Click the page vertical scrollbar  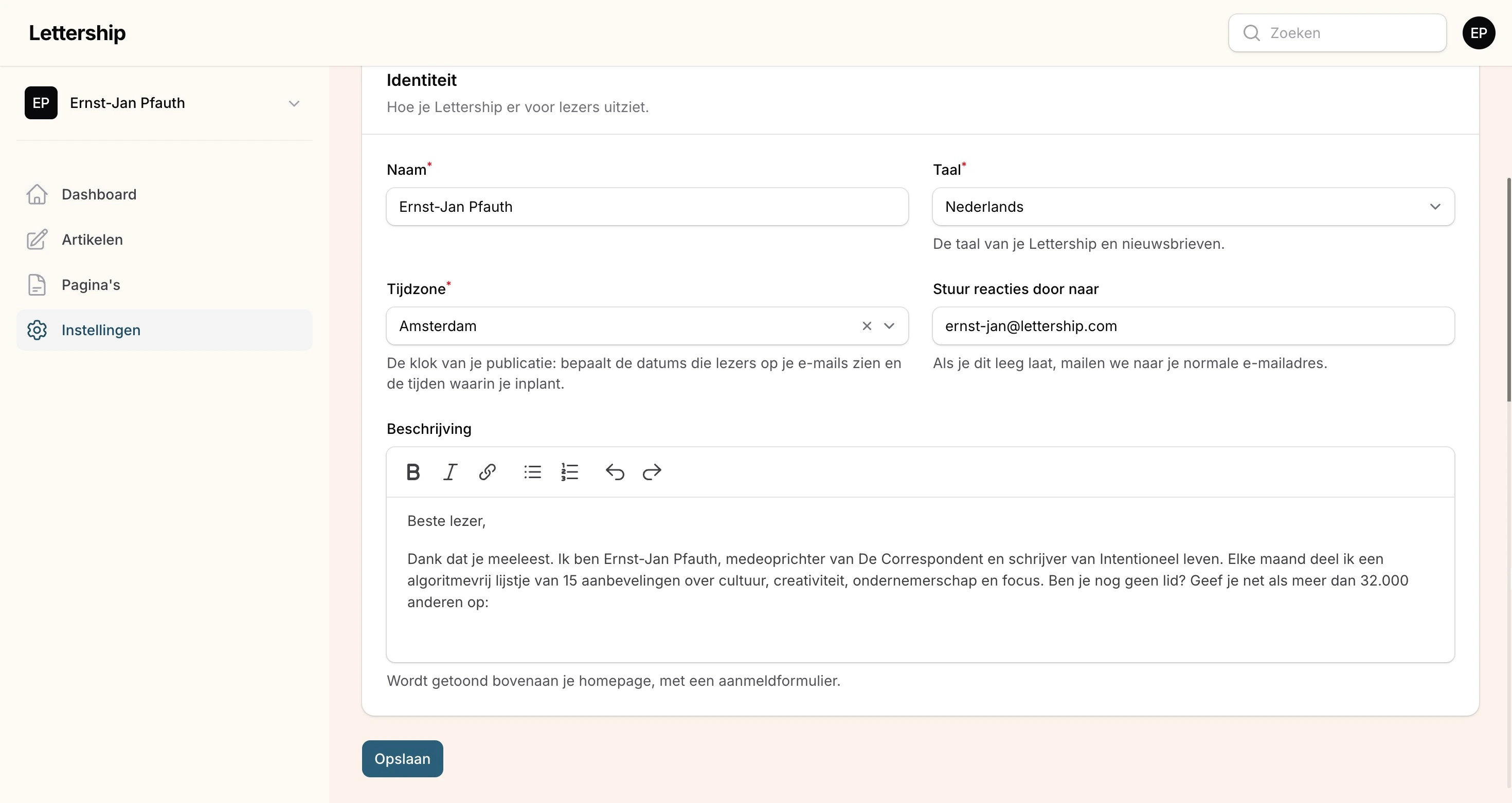pos(1508,290)
